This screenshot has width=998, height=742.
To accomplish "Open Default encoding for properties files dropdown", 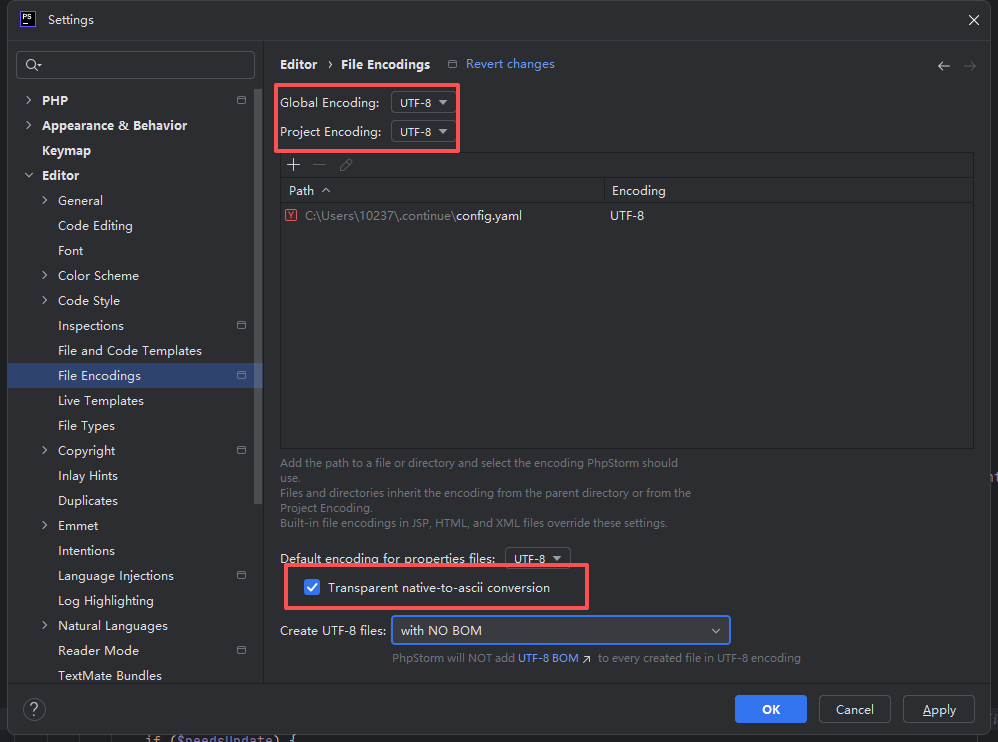I will click(538, 558).
